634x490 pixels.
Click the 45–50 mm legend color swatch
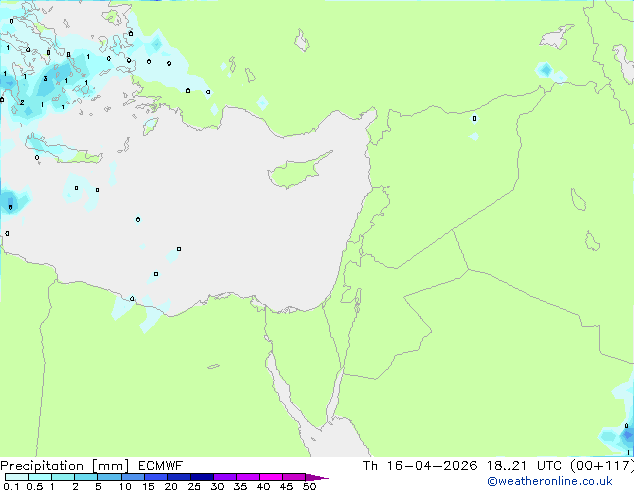click(294, 477)
